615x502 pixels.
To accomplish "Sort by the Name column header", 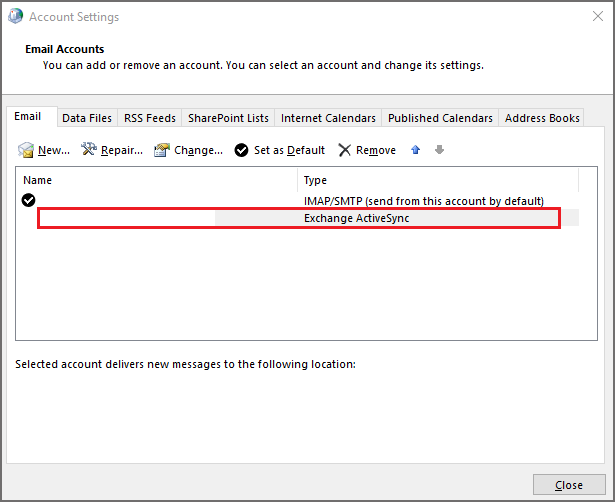I will [x=156, y=180].
